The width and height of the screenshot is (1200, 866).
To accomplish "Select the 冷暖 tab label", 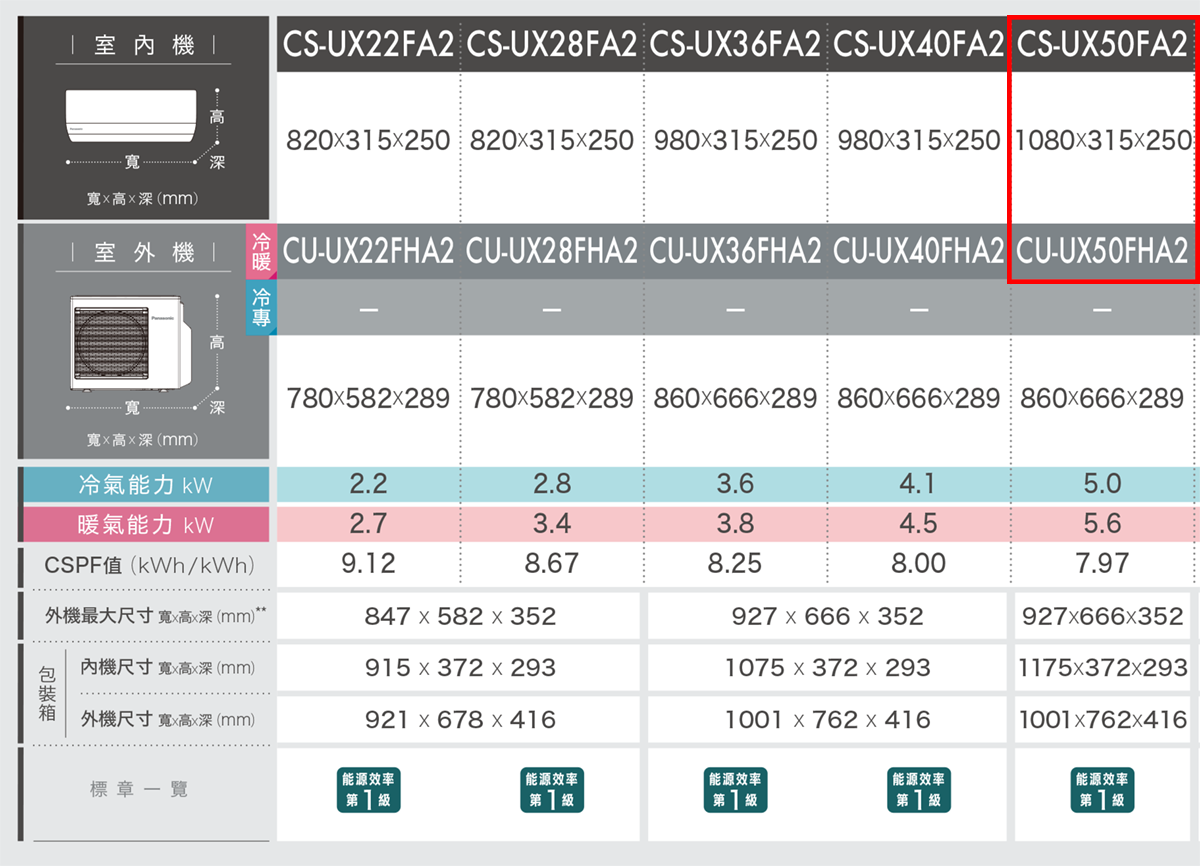I will coord(261,252).
